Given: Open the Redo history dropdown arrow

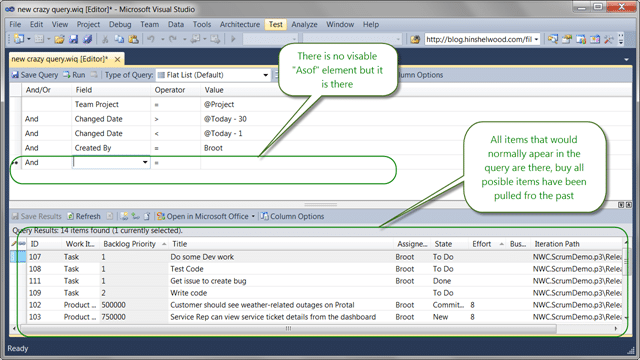Looking at the screenshot, I should 184,39.
